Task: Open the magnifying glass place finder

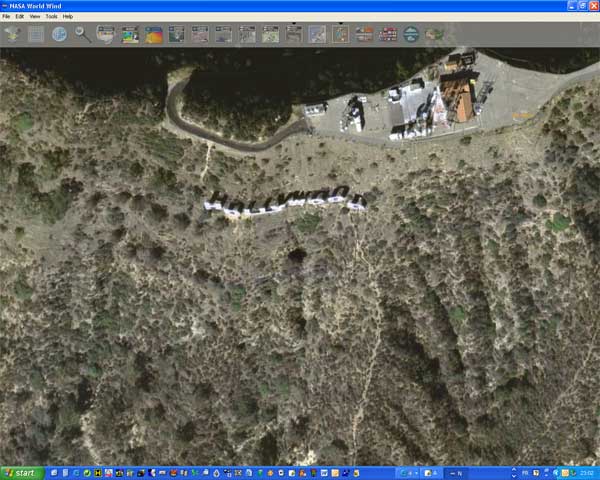Action: coord(83,34)
